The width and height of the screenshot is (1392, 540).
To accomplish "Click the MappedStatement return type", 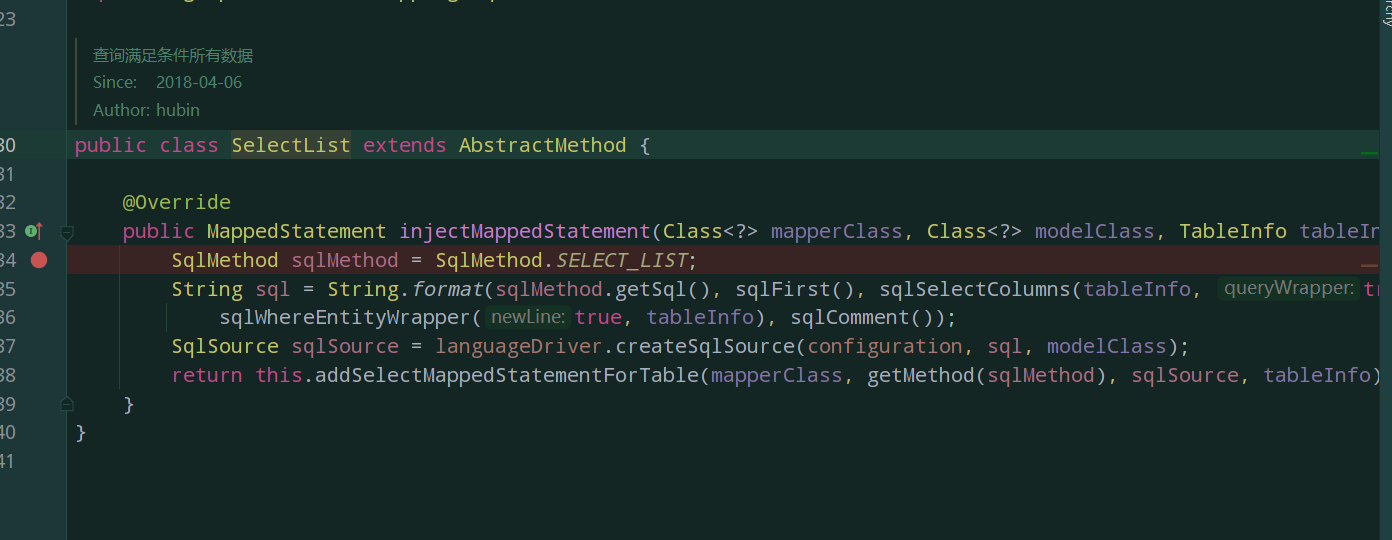I will pos(297,231).
